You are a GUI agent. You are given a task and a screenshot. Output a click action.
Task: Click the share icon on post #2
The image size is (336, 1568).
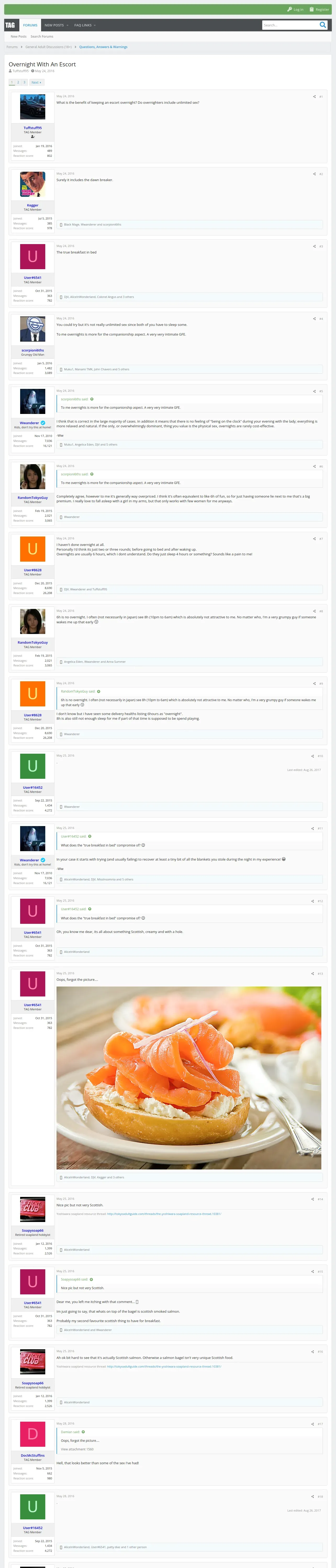[315, 174]
